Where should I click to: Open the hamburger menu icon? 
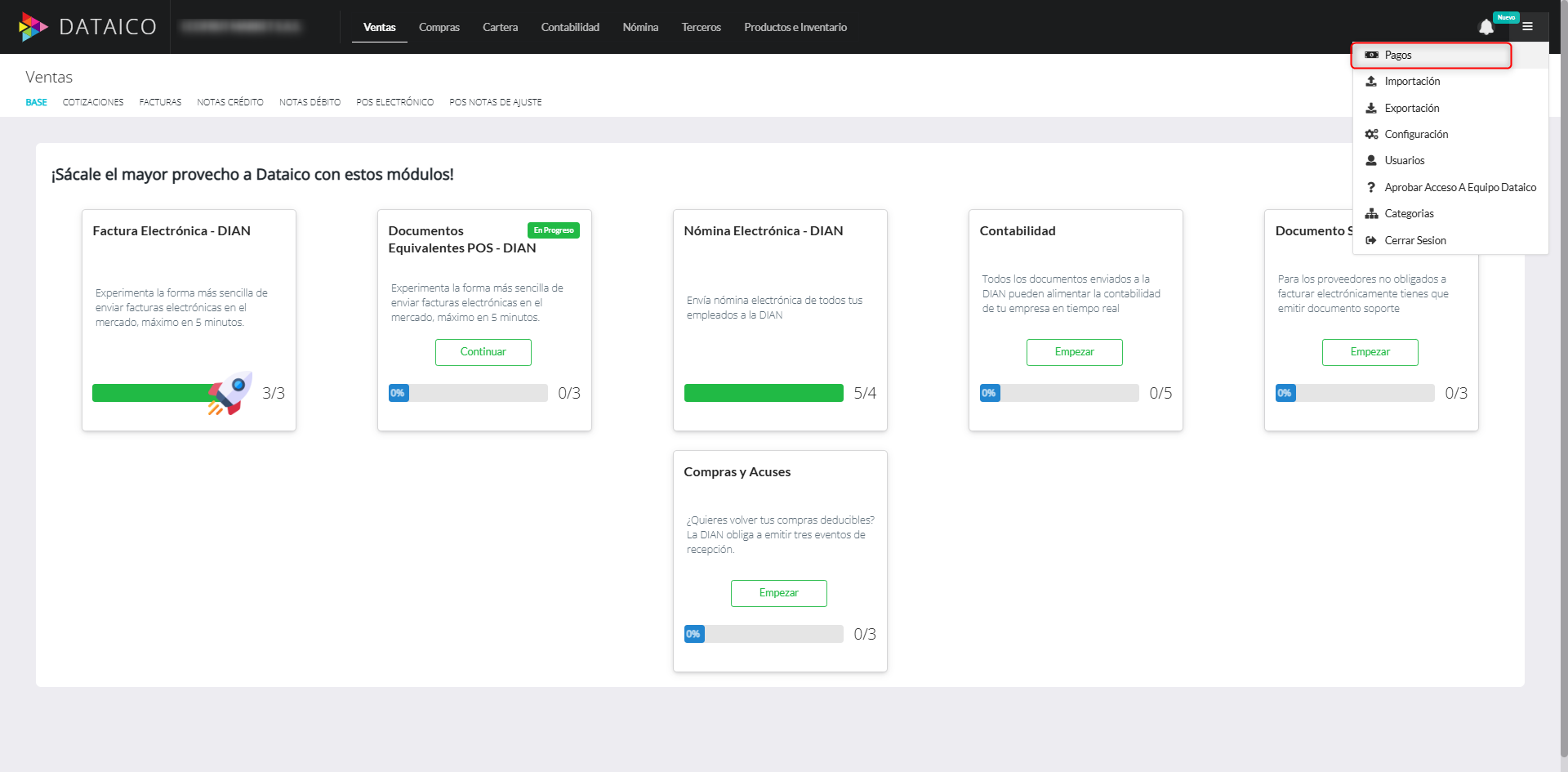pyautogui.click(x=1527, y=26)
